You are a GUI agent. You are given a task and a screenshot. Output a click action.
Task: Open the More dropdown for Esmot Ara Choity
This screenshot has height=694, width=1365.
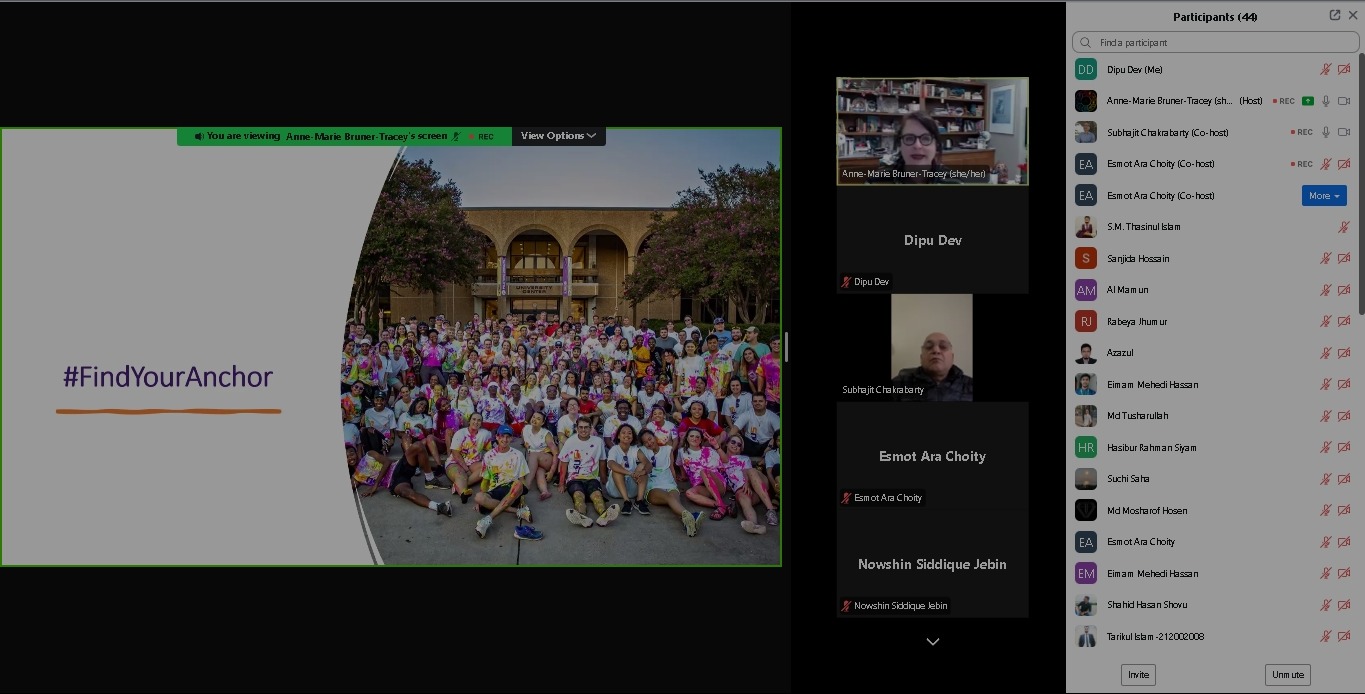(1323, 196)
